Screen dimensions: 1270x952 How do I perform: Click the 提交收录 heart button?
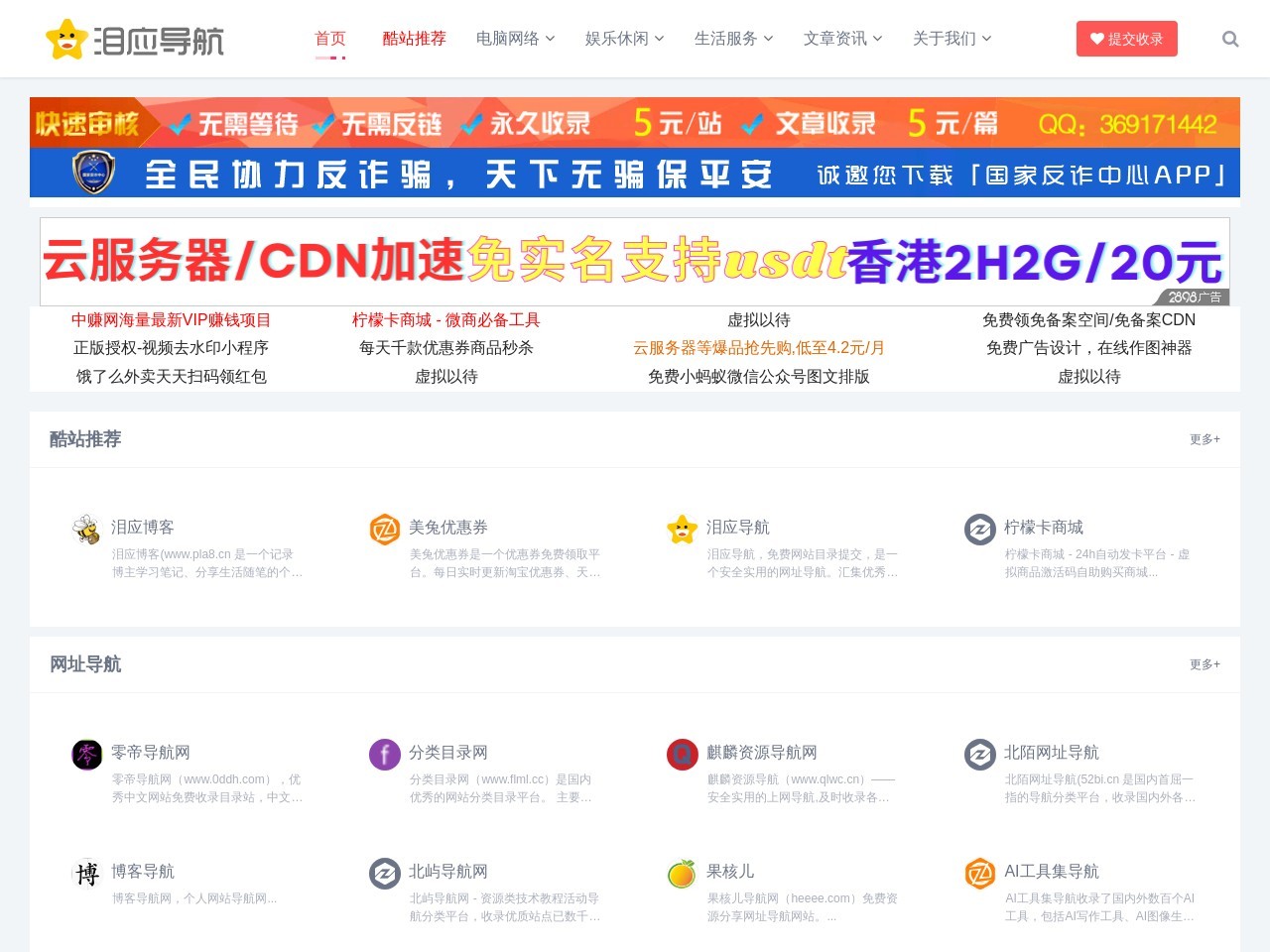tap(1126, 39)
